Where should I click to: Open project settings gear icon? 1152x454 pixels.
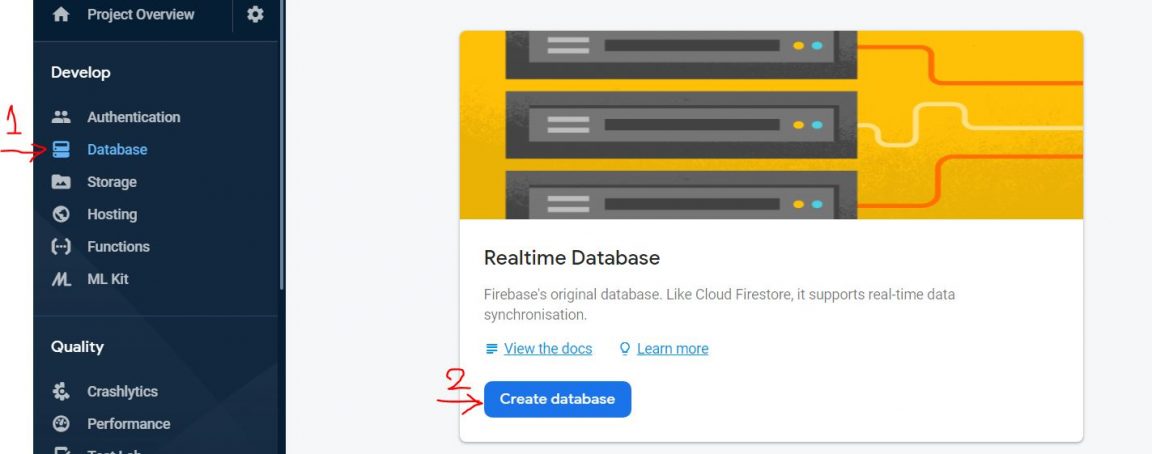(x=255, y=14)
